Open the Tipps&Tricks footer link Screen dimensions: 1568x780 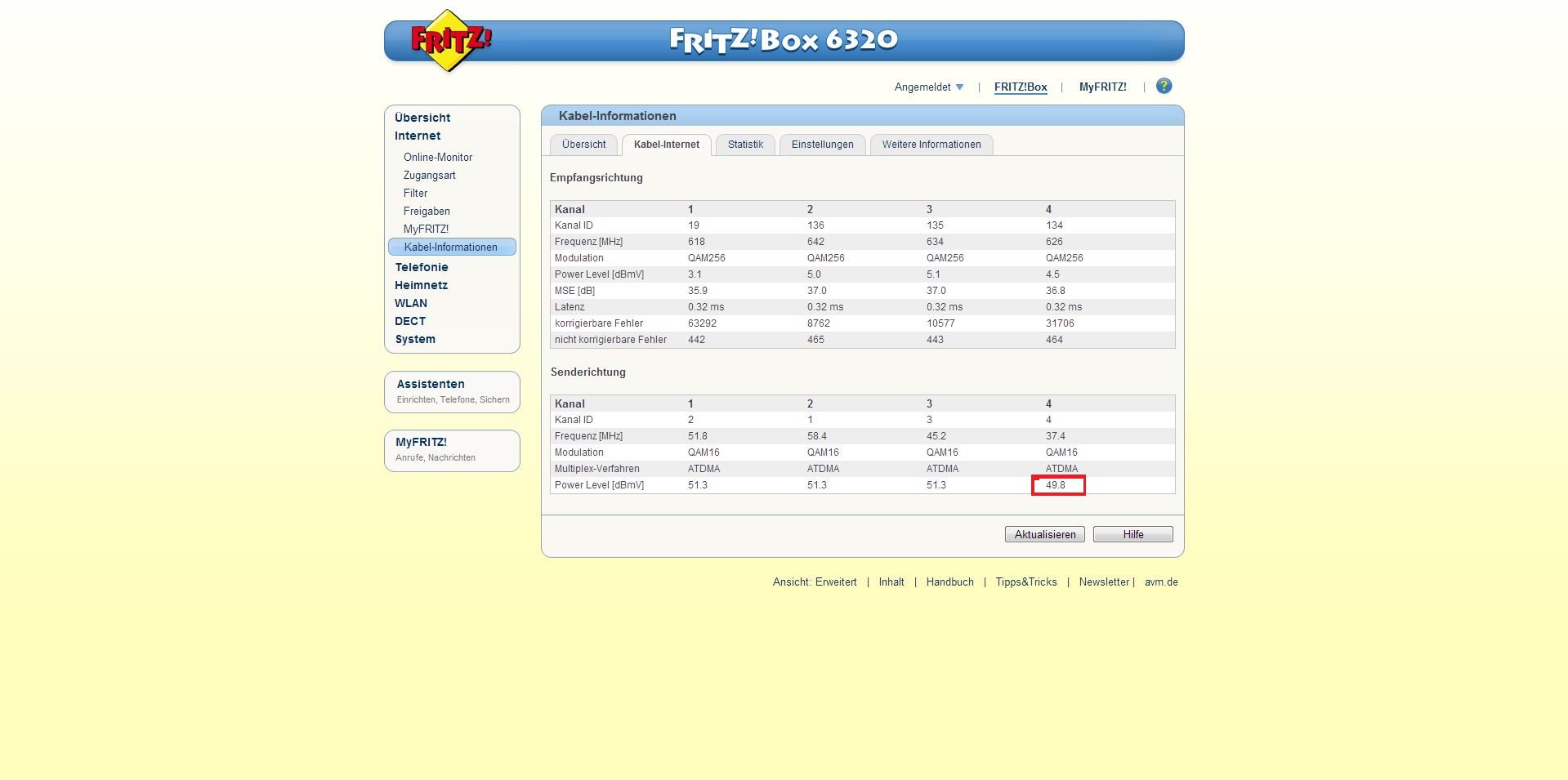coord(1026,582)
